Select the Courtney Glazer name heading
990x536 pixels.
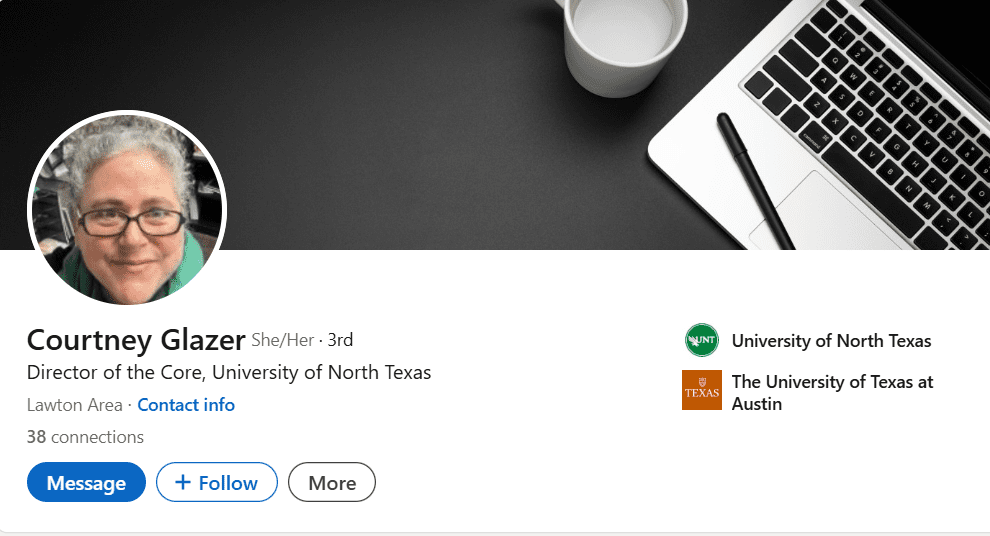click(136, 340)
